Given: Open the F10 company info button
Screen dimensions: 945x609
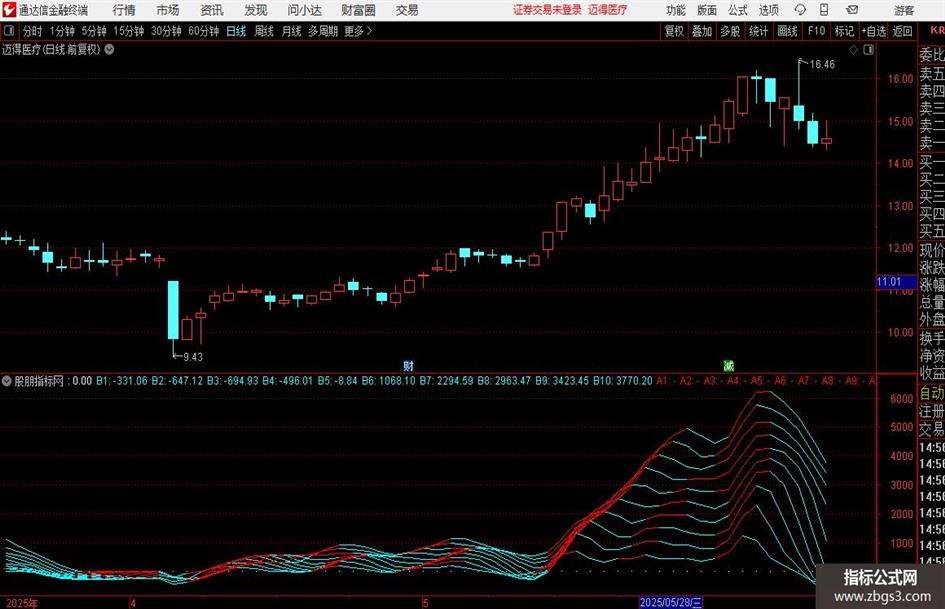Looking at the screenshot, I should pos(817,31).
